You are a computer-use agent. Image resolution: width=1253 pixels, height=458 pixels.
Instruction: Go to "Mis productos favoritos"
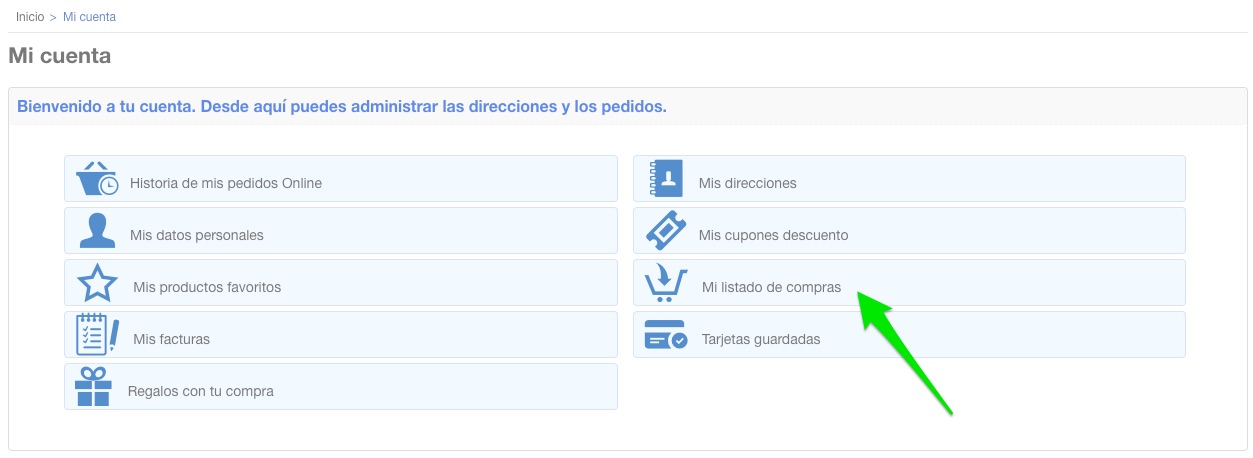tap(207, 288)
